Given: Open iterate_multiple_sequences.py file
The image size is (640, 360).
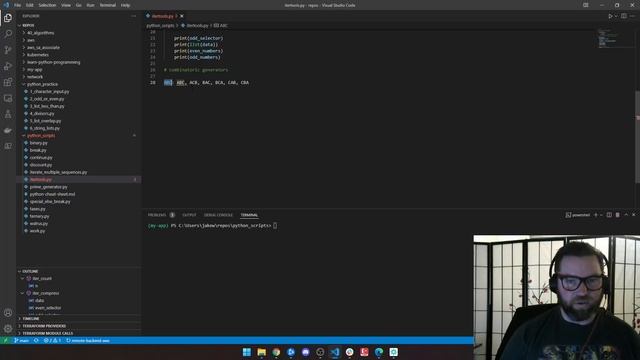Looking at the screenshot, I should click(x=58, y=172).
